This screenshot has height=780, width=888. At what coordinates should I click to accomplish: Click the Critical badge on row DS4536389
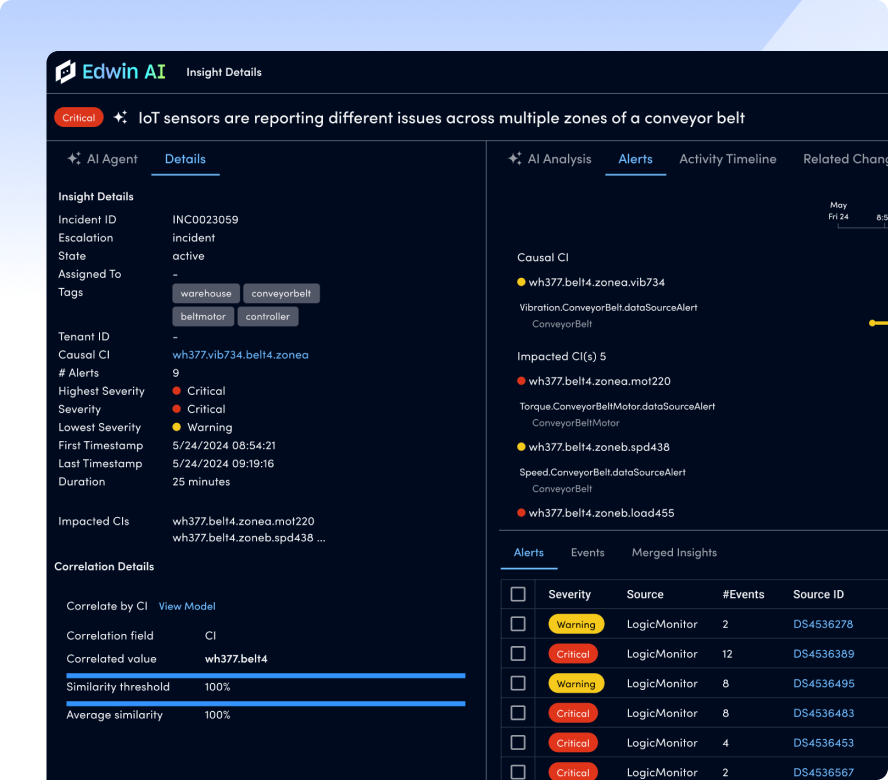(573, 654)
